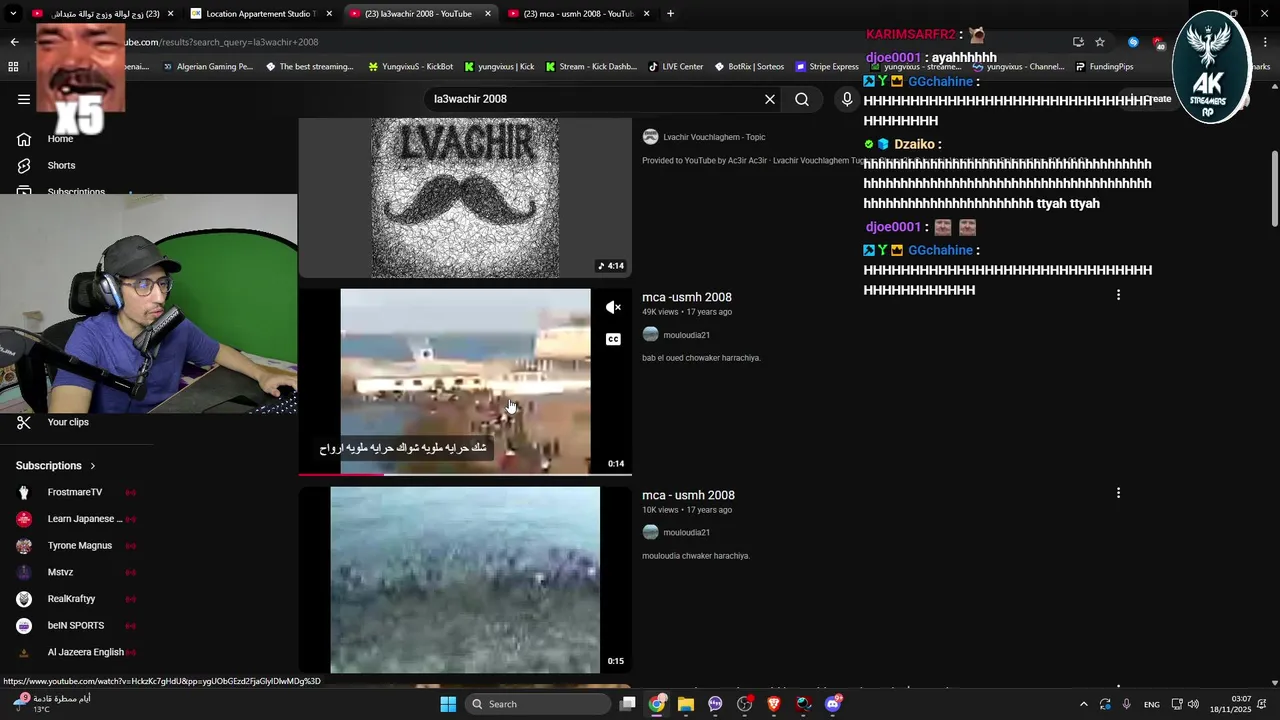
Task: Open the volume speaker tray icon
Action: coord(1193,704)
